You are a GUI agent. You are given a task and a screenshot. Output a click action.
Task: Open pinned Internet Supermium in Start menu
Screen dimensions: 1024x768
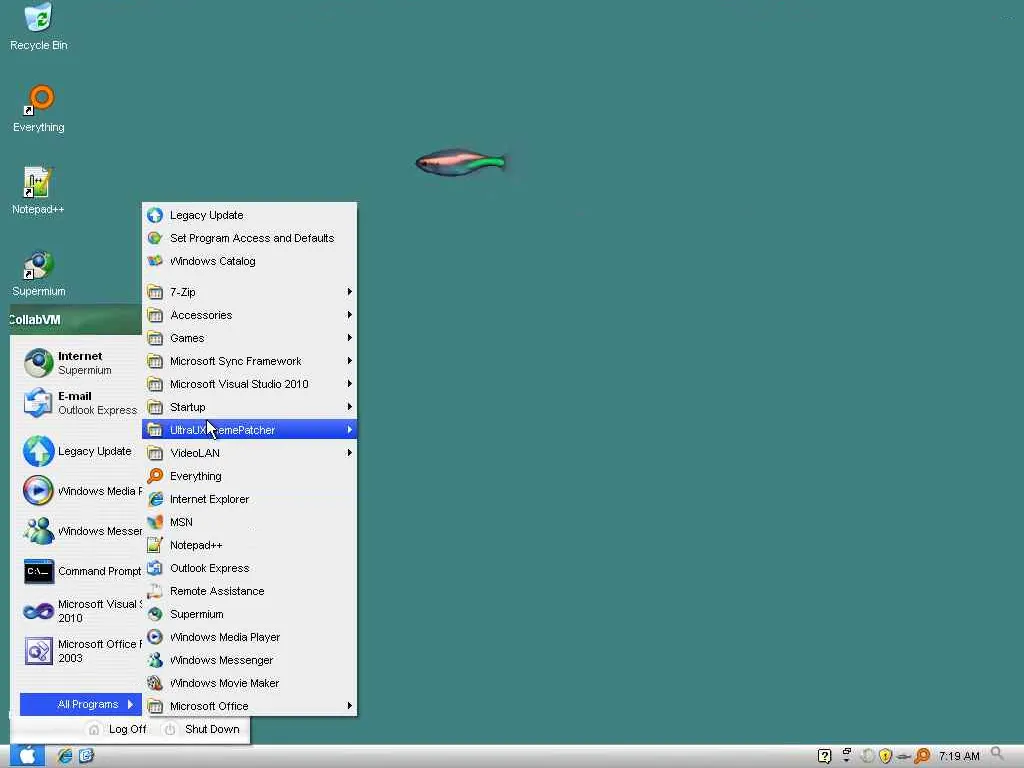pyautogui.click(x=81, y=363)
